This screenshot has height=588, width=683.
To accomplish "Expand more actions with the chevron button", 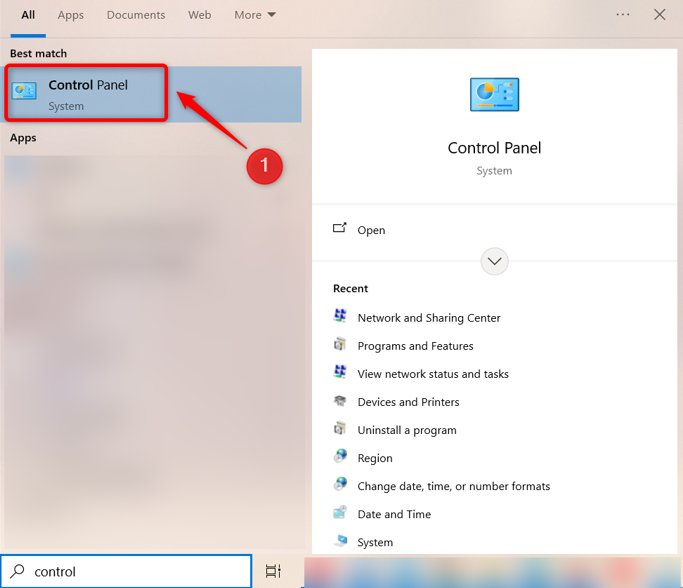I will click(494, 261).
